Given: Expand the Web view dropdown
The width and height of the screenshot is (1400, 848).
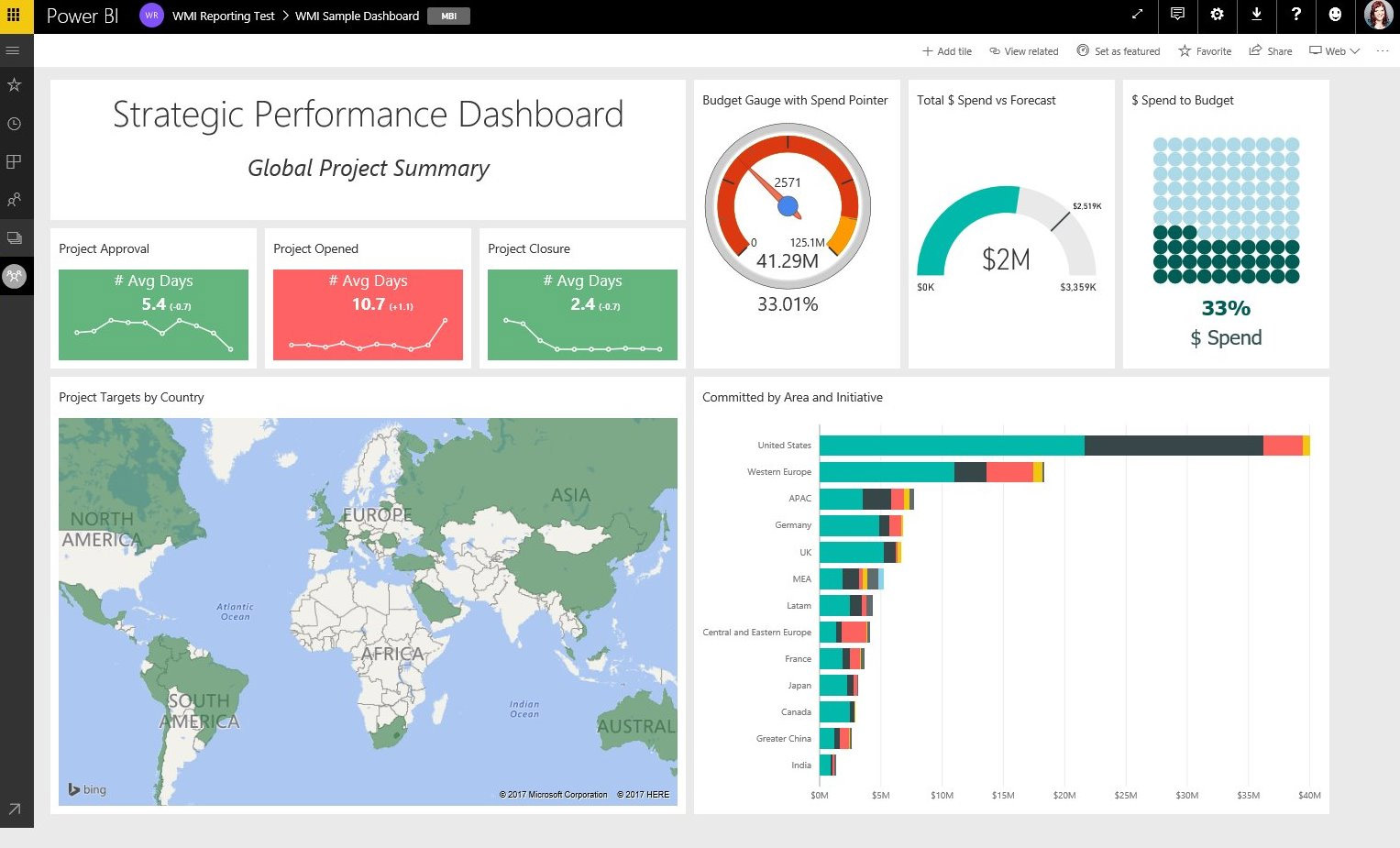Looking at the screenshot, I should (x=1334, y=51).
